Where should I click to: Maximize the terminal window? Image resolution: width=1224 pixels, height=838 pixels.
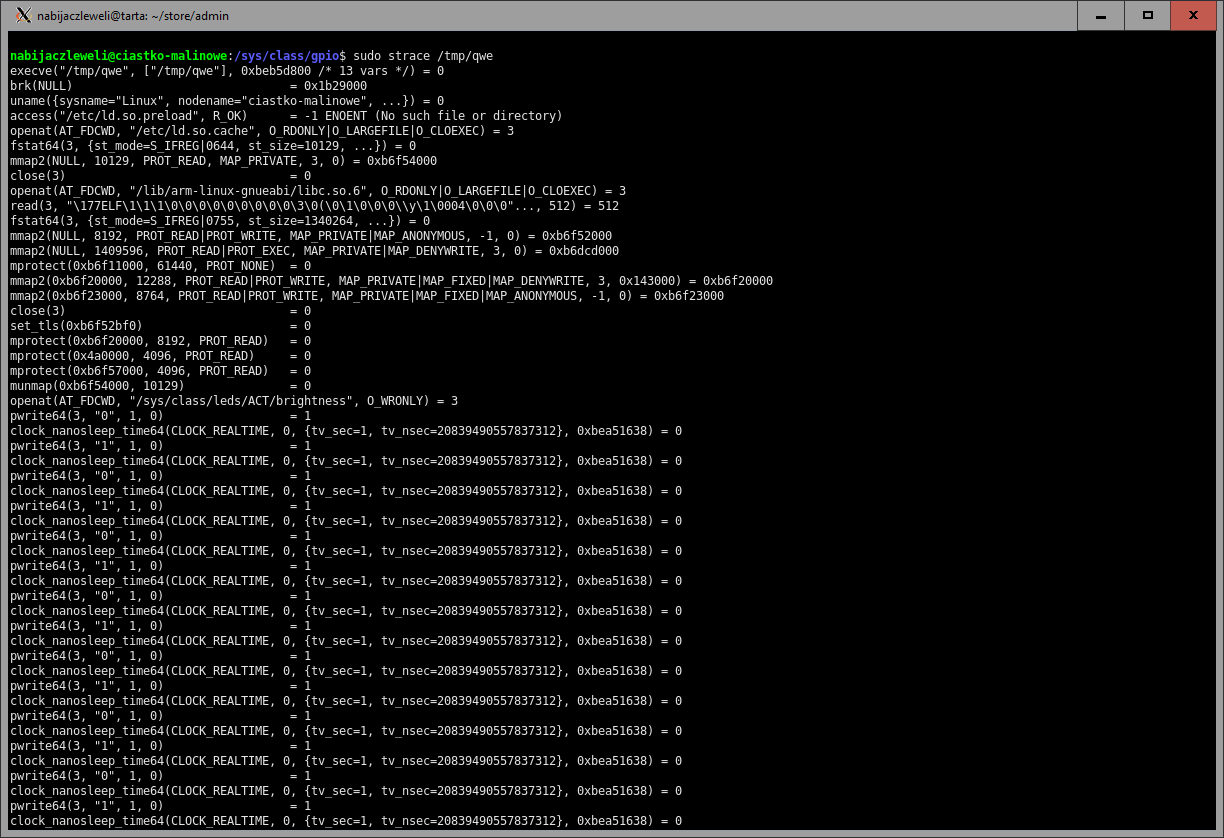1148,15
